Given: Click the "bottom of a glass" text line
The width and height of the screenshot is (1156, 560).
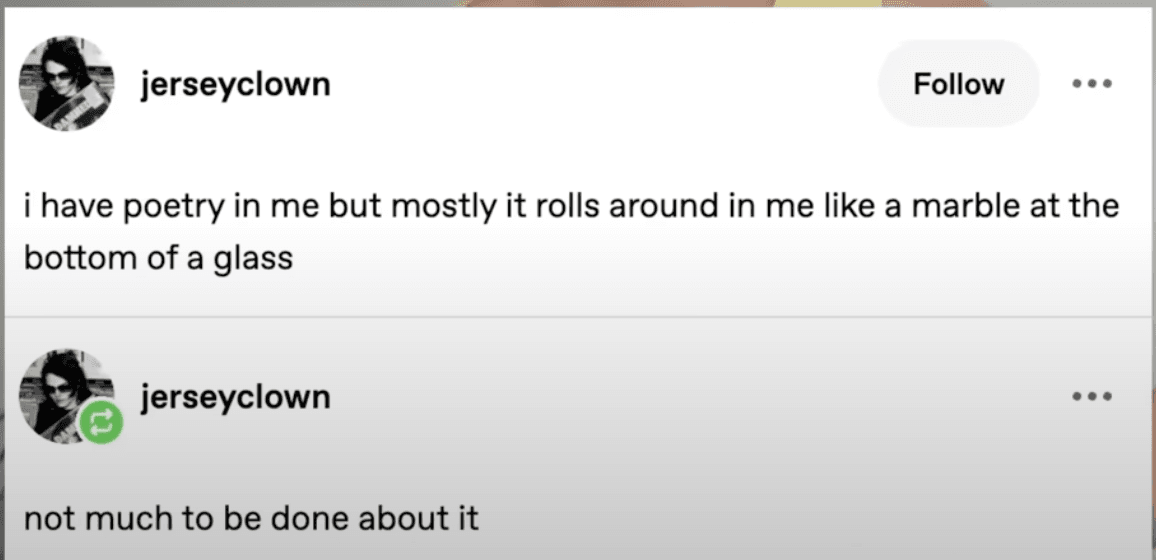Looking at the screenshot, I should 158,257.
